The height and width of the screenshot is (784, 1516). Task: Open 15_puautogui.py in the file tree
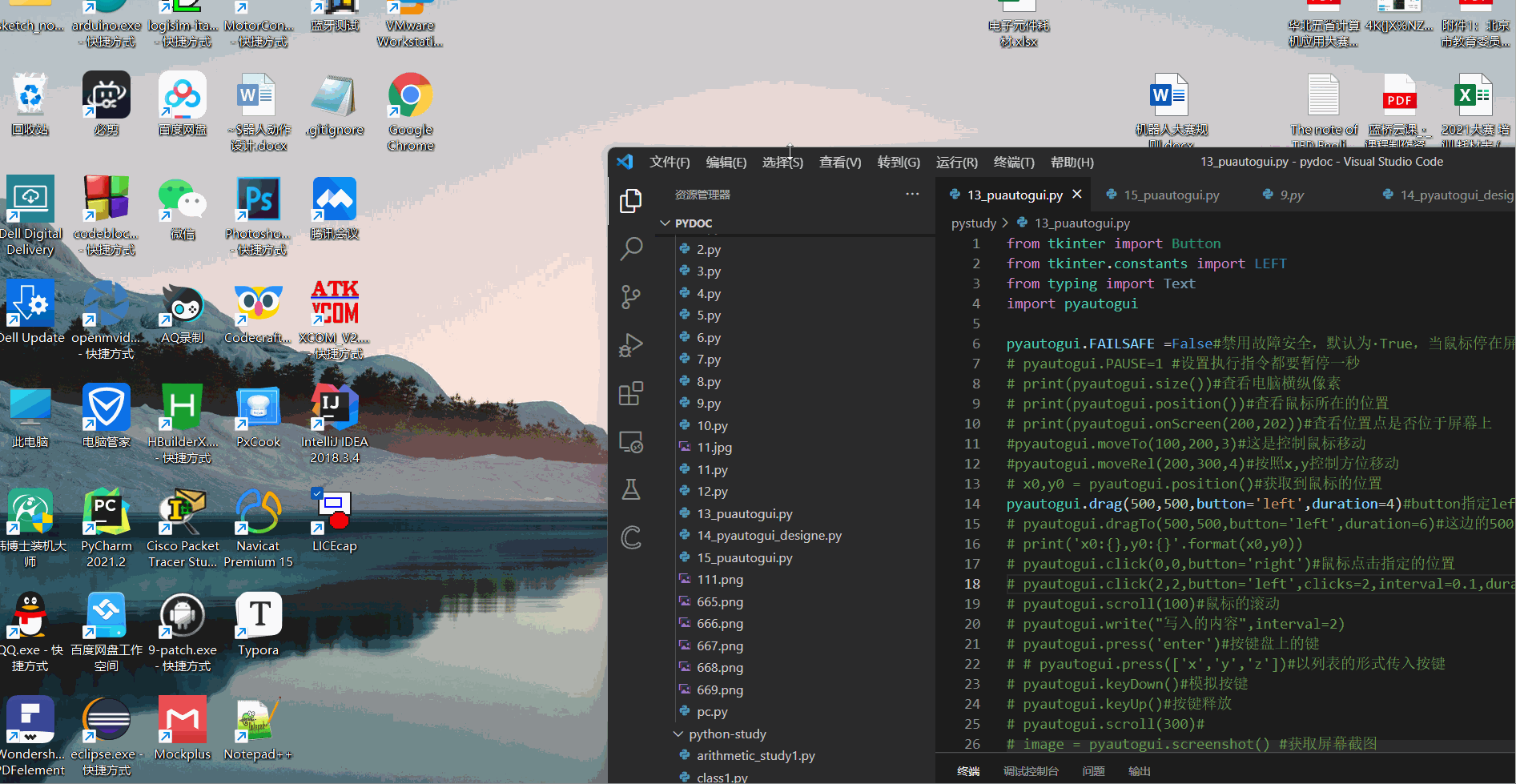tap(745, 557)
